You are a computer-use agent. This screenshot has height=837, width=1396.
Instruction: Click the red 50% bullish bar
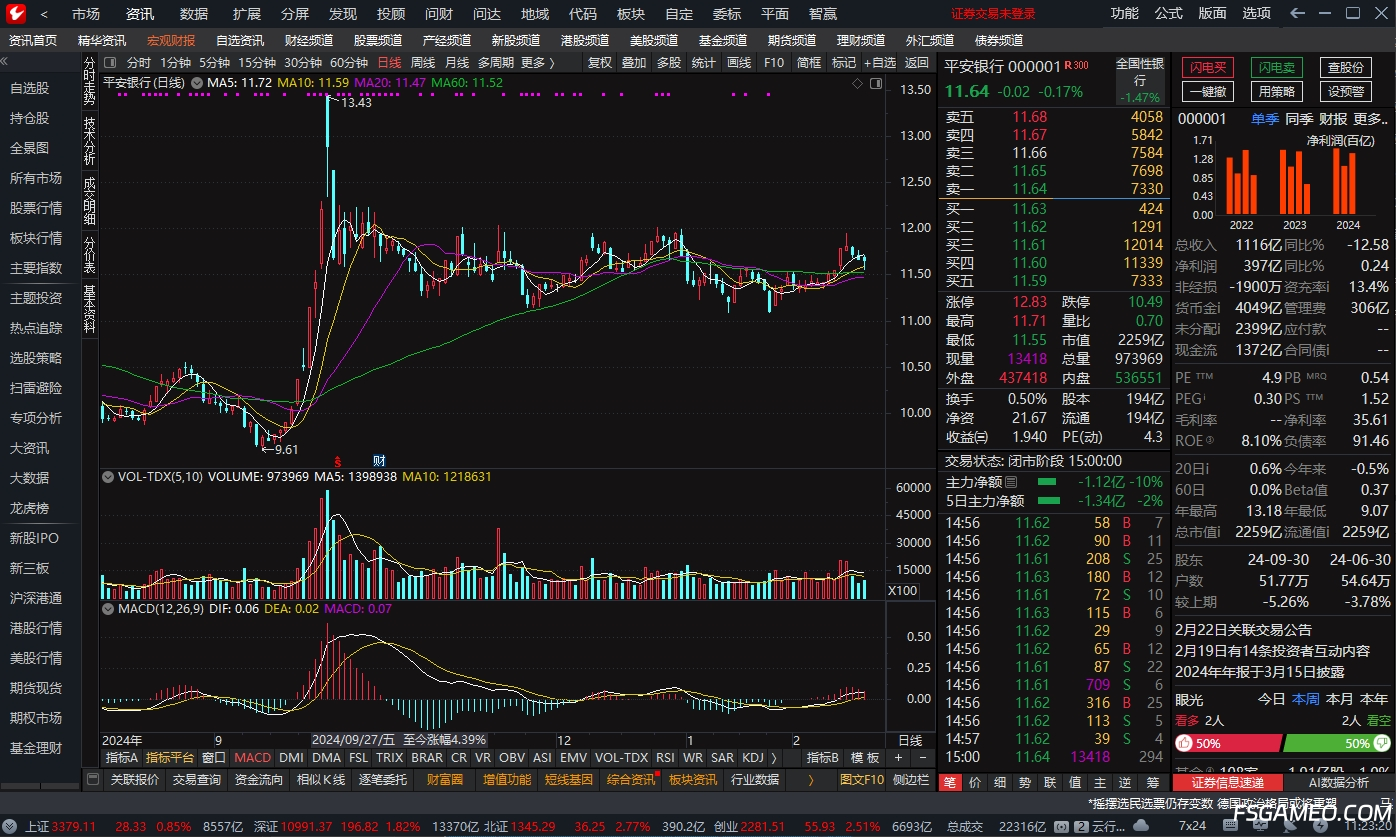(1228, 743)
